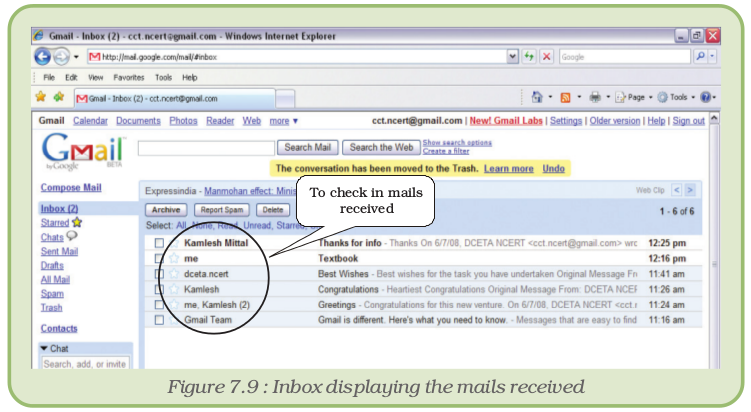Tick checkbox for Kamlesh Mittal email
The height and width of the screenshot is (412, 751).
[x=159, y=243]
